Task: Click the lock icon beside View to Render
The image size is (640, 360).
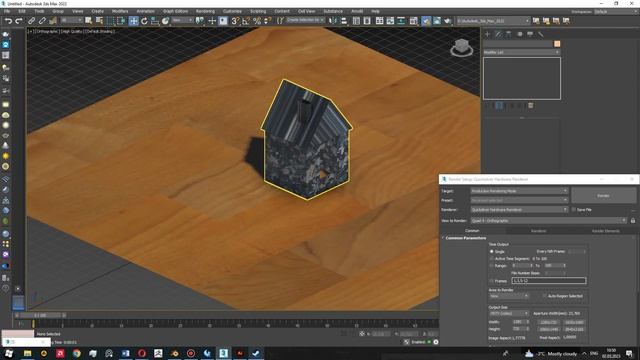Action: tap(633, 220)
